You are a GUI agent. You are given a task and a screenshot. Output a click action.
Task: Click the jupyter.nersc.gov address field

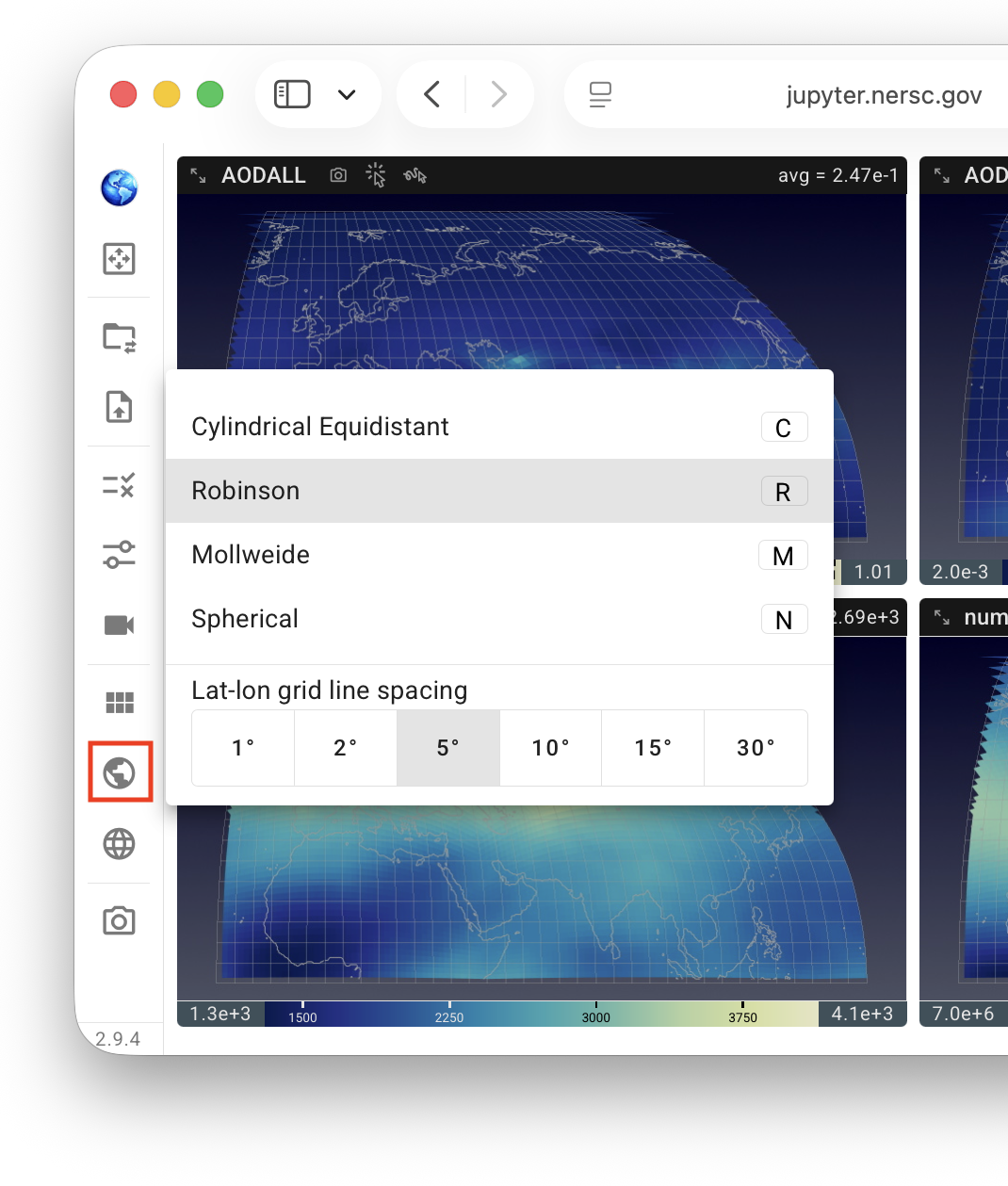[884, 95]
